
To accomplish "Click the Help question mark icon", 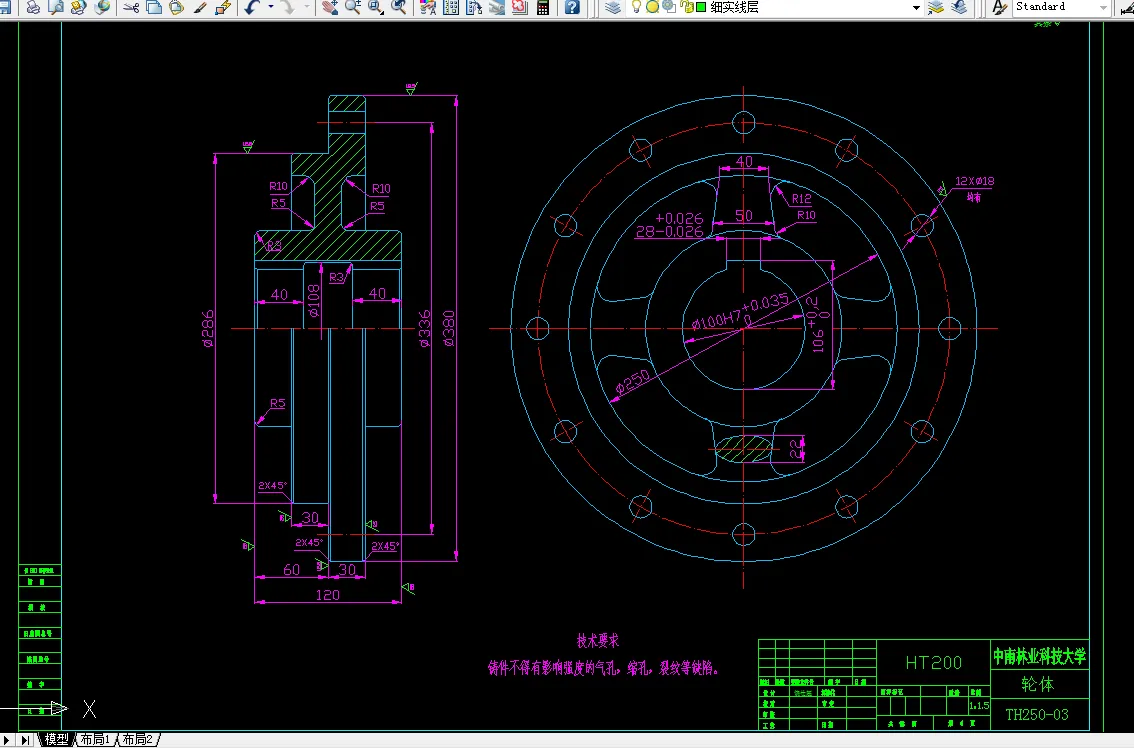I will coord(571,7).
